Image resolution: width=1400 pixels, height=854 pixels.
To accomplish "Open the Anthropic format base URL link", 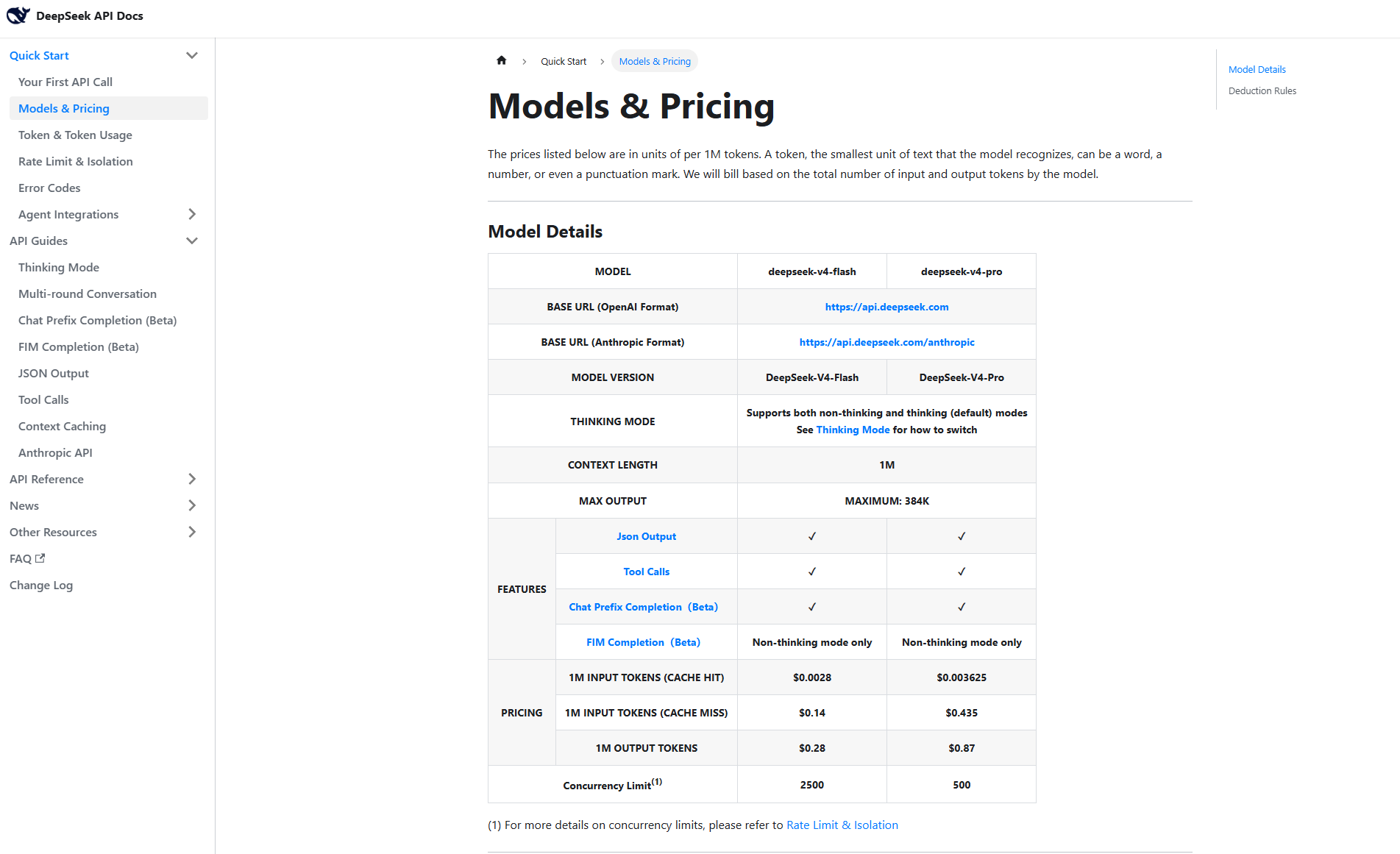I will [x=886, y=342].
